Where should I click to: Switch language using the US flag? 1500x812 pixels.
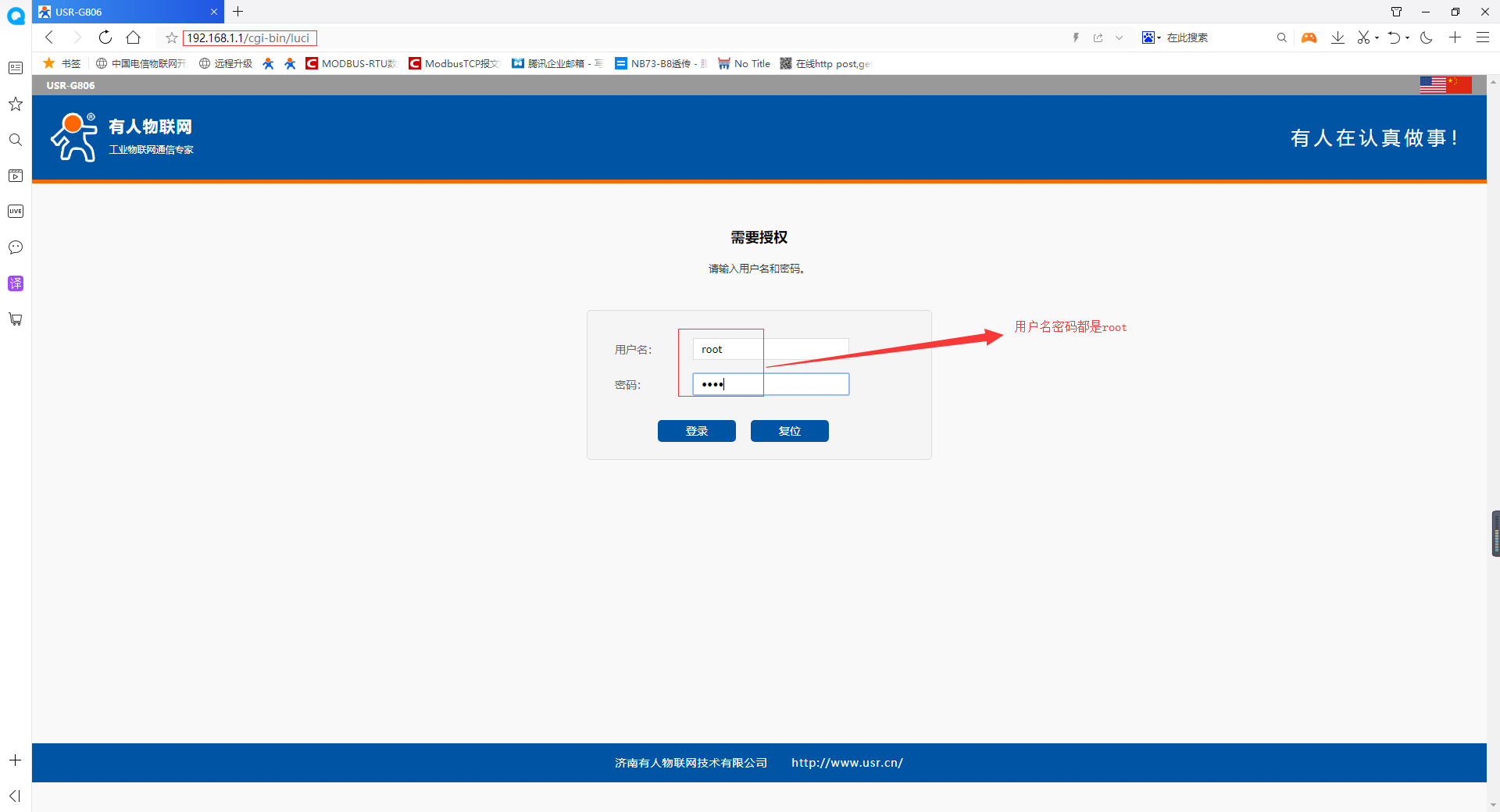[x=1433, y=85]
